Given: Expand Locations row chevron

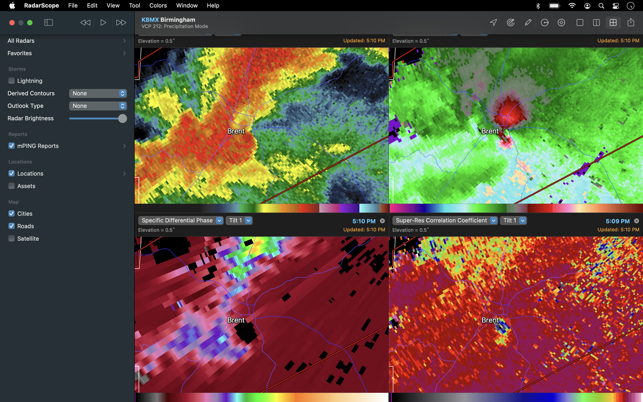Looking at the screenshot, I should [124, 174].
